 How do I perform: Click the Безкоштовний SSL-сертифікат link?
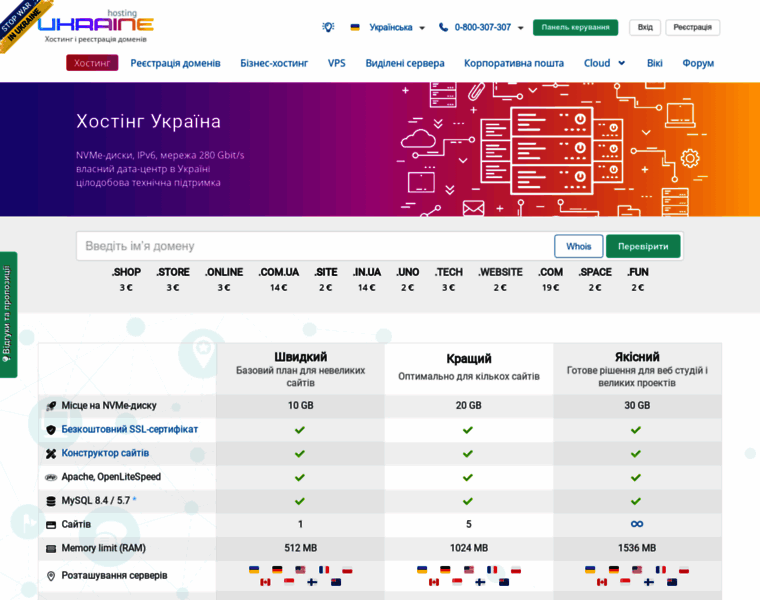130,430
